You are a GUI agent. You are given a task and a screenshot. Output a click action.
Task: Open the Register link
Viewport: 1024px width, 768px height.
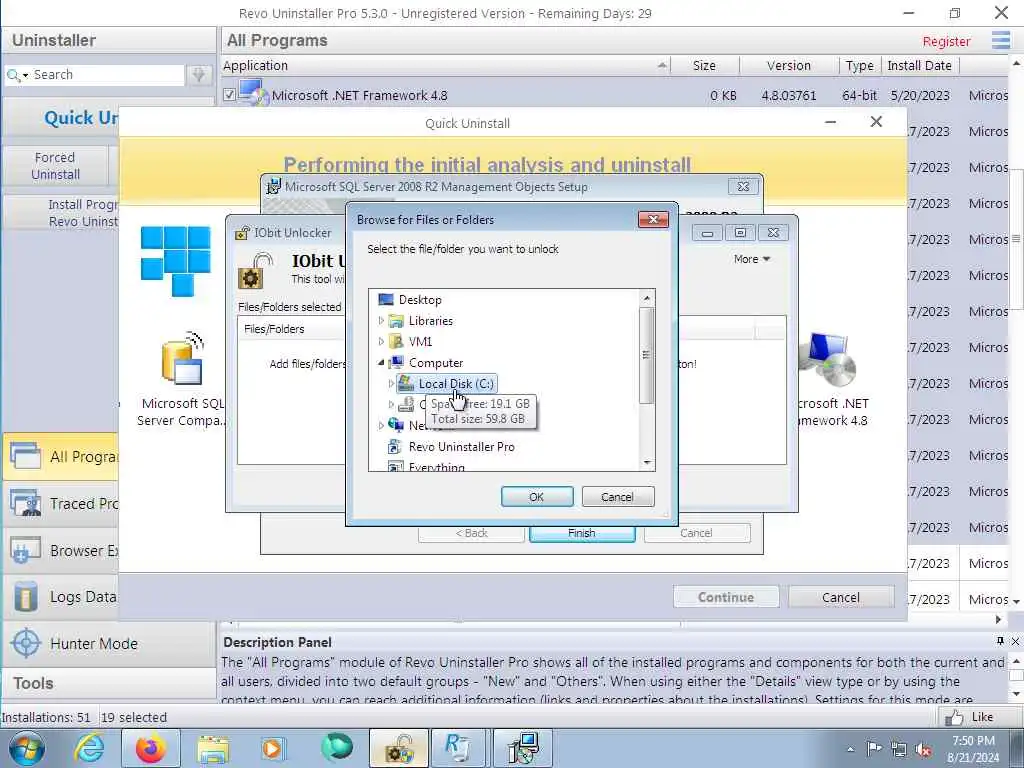[946, 41]
